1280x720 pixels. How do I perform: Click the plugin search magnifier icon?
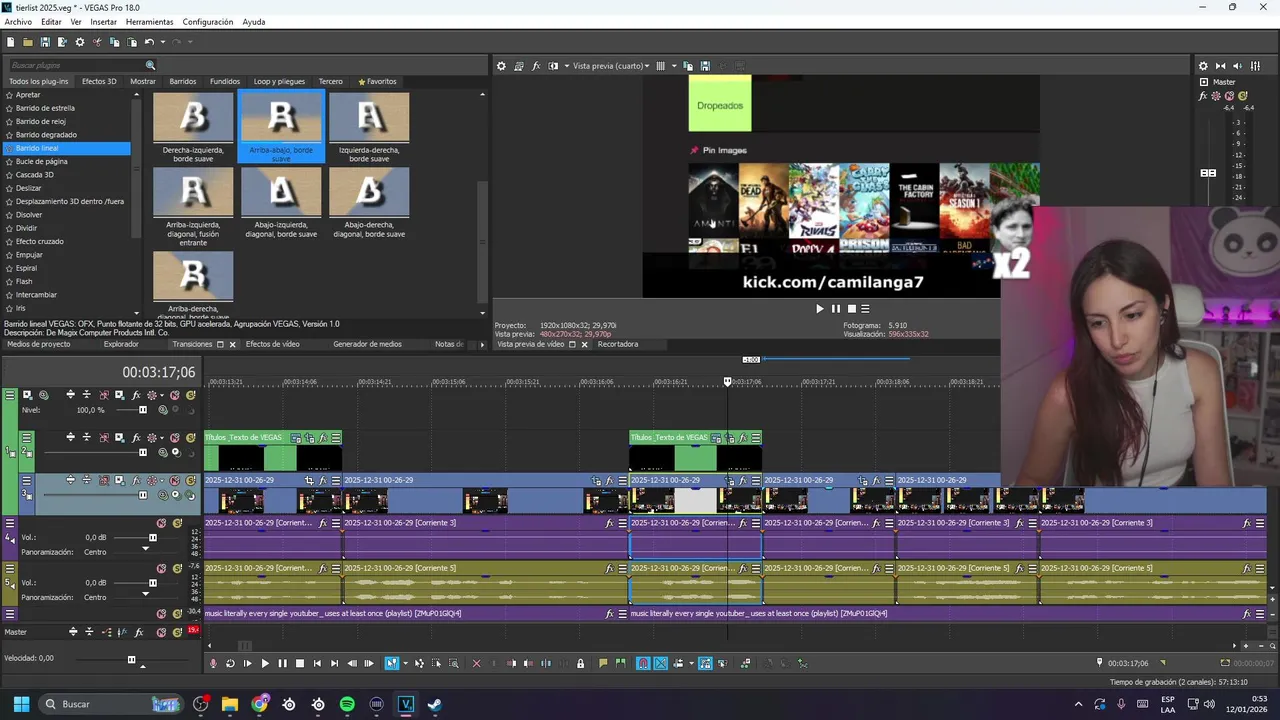click(x=151, y=65)
